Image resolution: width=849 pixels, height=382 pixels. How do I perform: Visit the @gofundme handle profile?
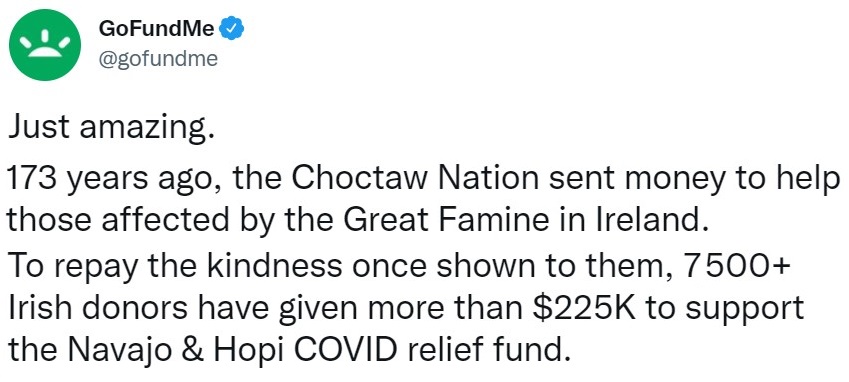tap(158, 58)
